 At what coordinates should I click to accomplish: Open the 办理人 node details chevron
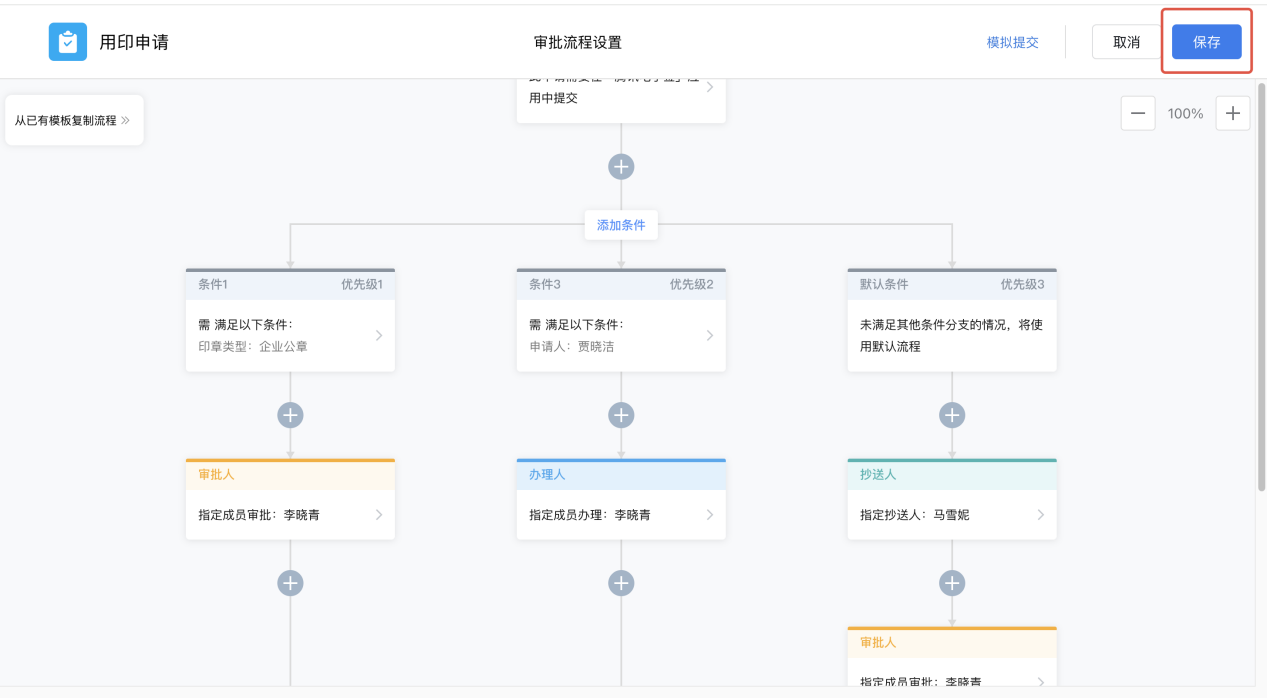pyautogui.click(x=711, y=514)
